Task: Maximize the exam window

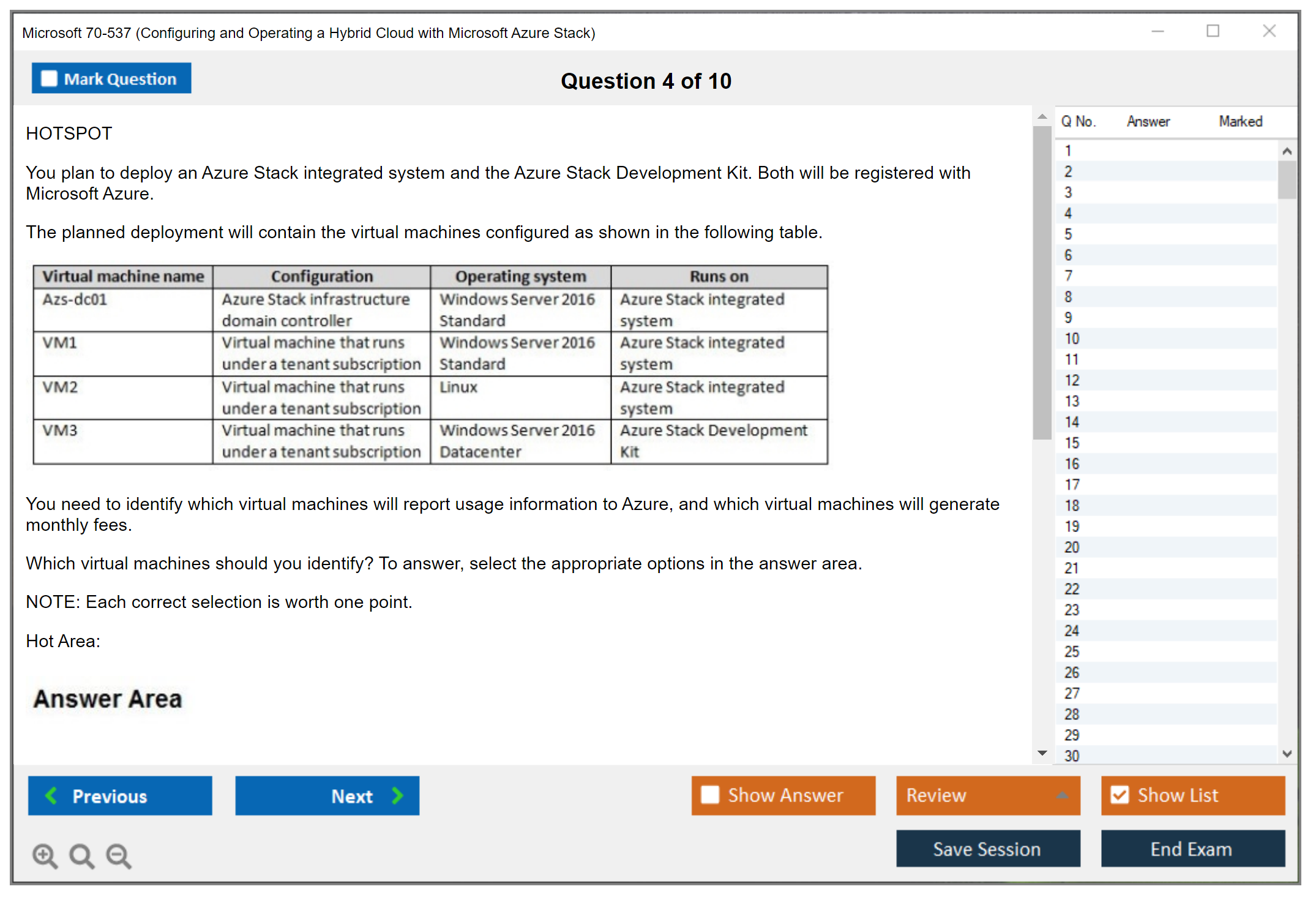Action: click(1213, 31)
